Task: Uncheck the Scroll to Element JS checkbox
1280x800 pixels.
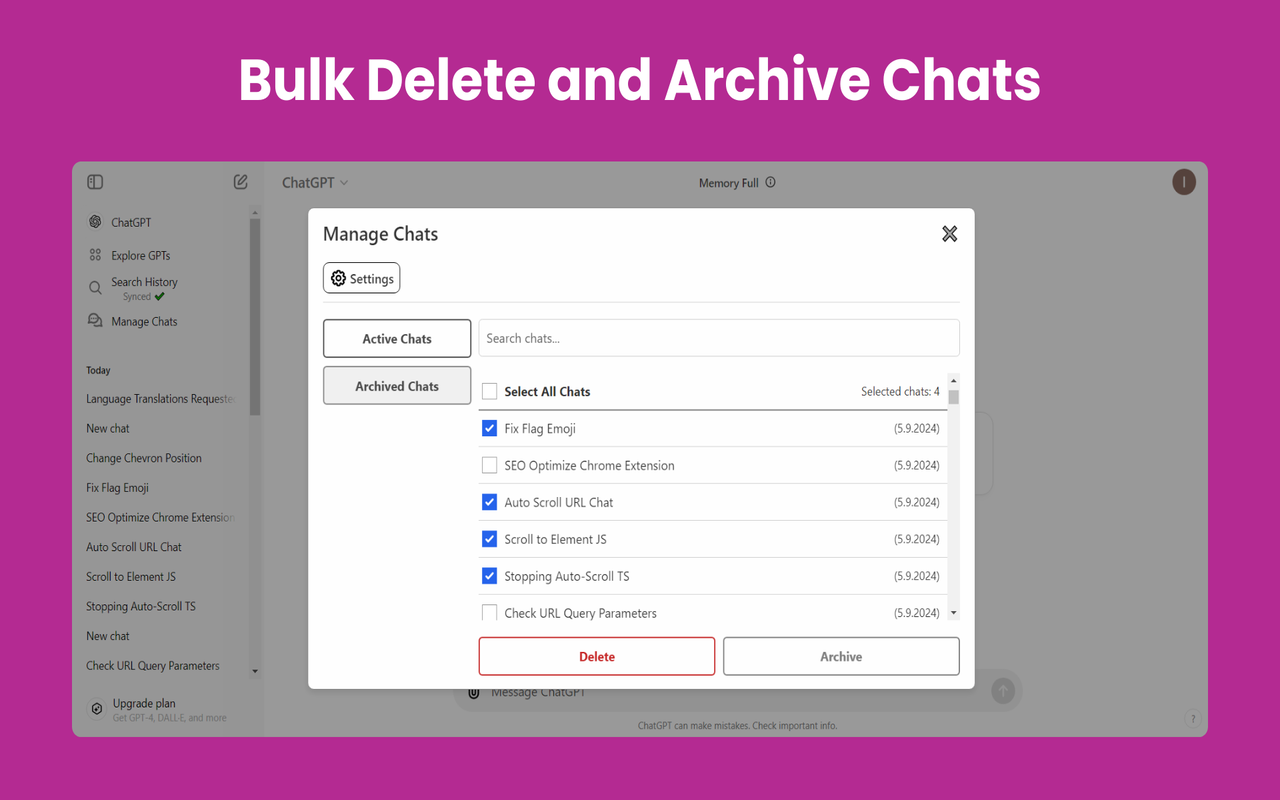Action: [490, 539]
